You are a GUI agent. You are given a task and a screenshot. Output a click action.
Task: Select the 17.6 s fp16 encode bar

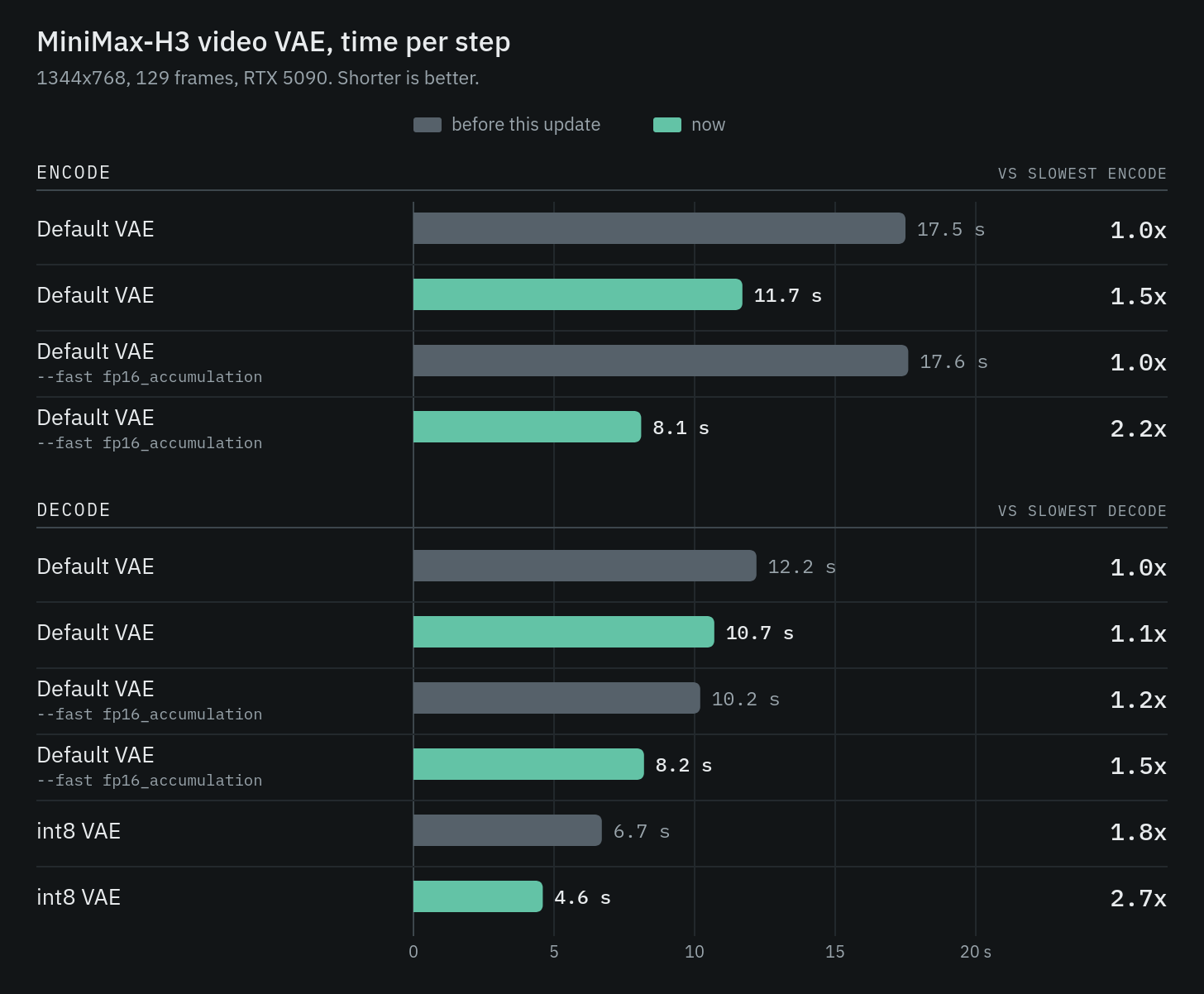661,361
